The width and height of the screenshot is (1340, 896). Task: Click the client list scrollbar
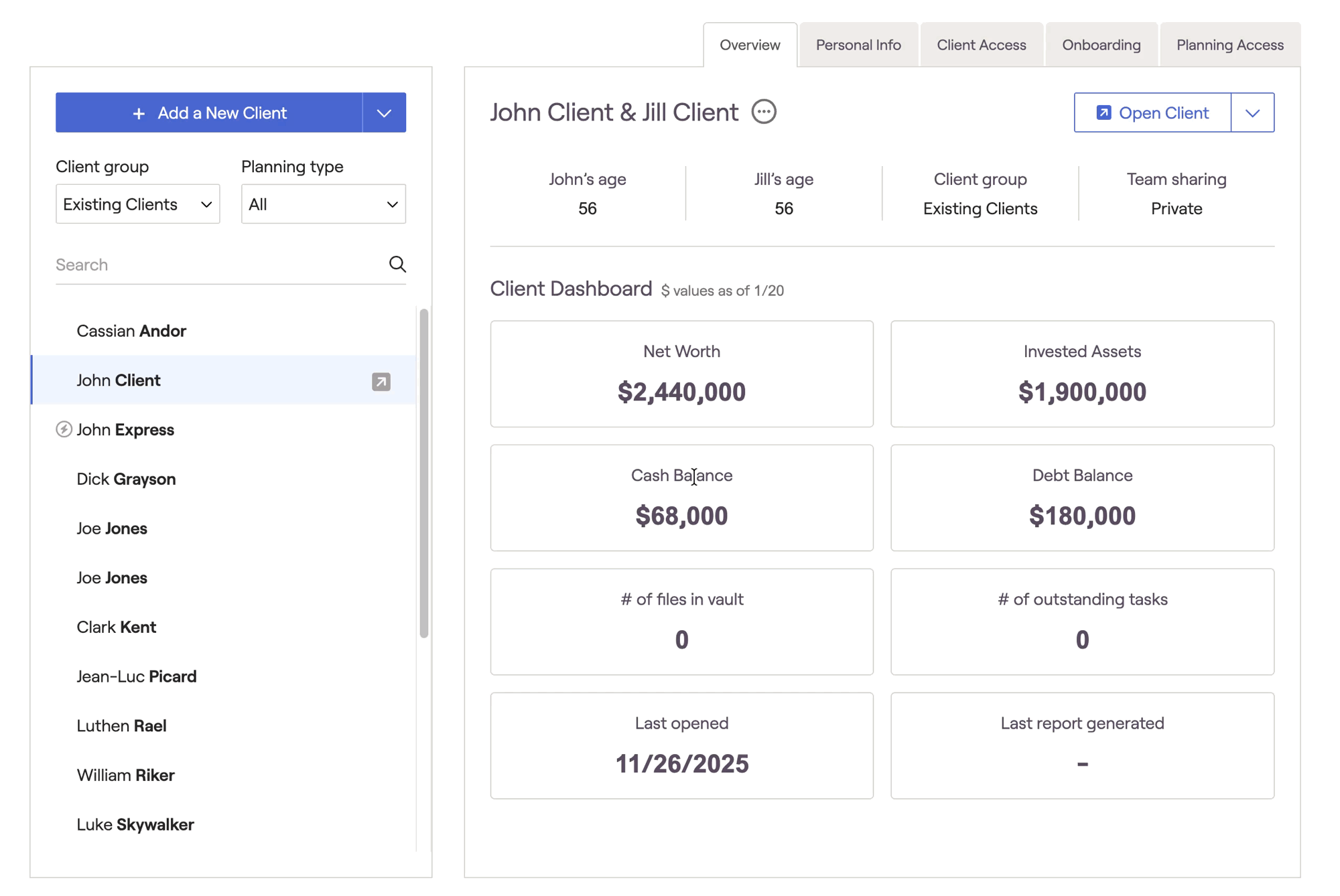pos(423,472)
